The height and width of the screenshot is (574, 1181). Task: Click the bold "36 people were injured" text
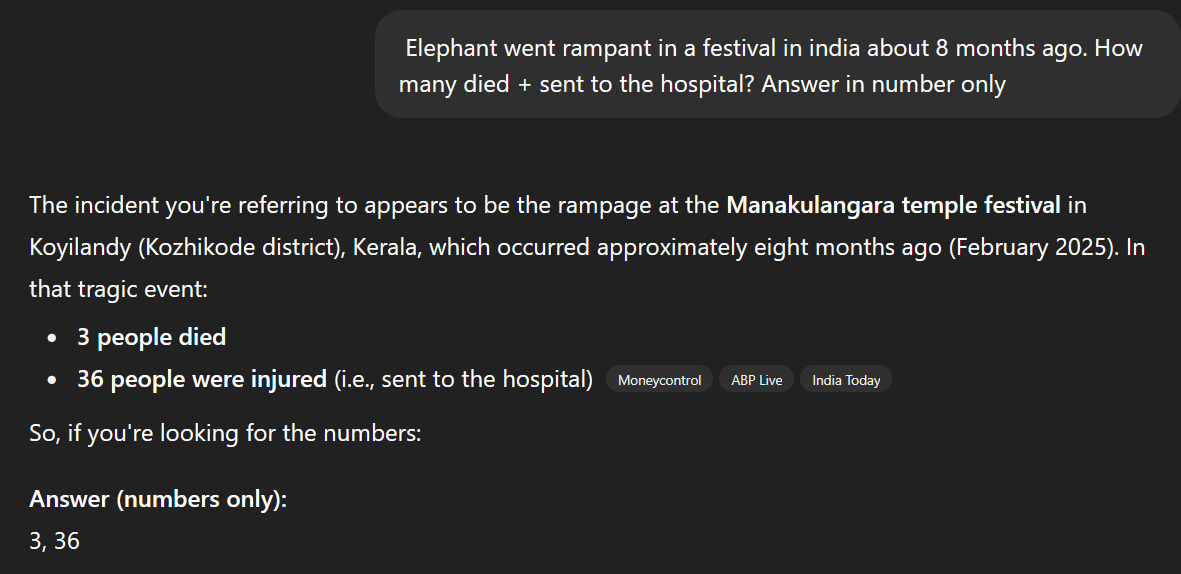tap(202, 380)
